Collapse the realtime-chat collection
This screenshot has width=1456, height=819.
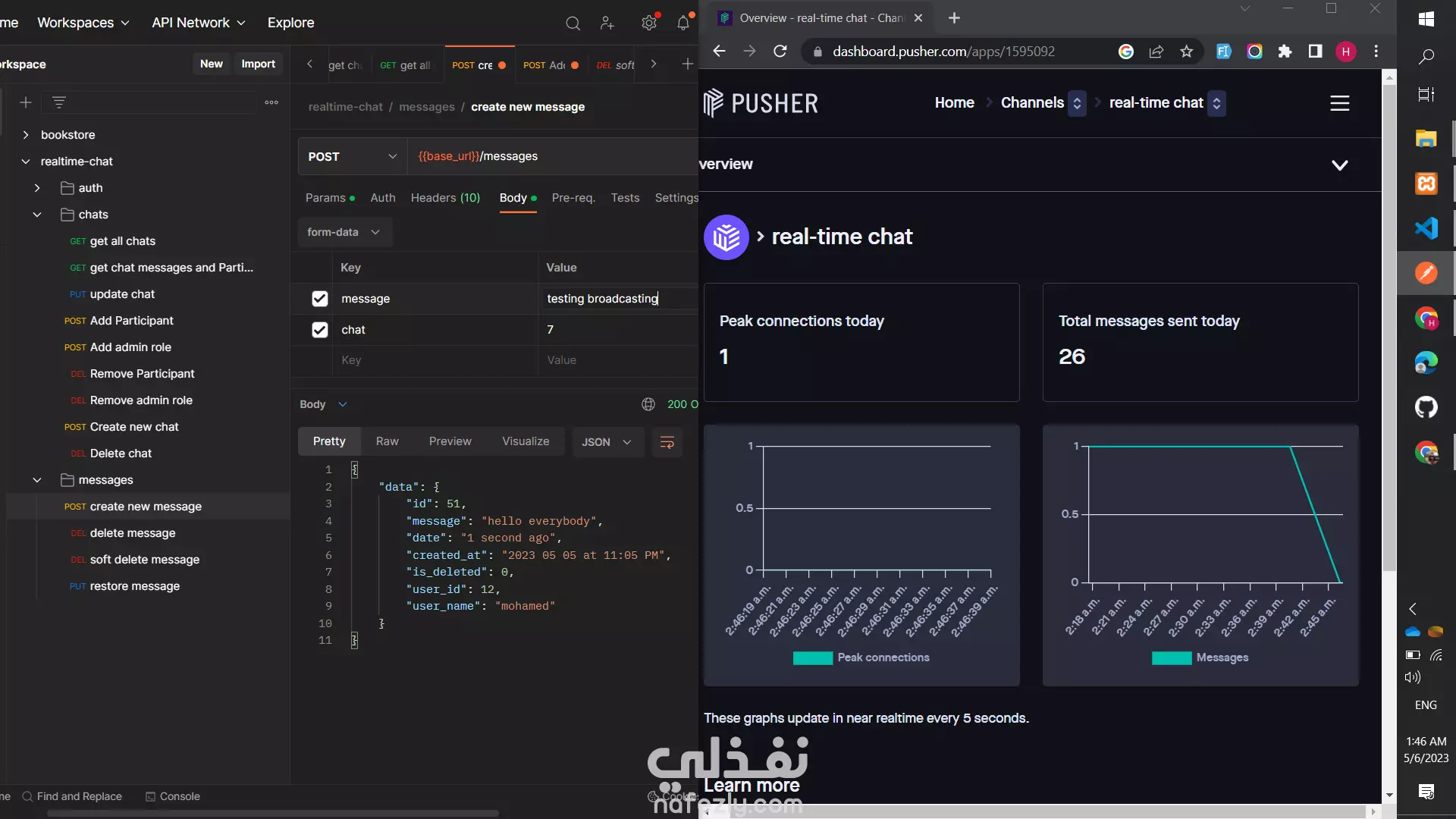pos(26,162)
